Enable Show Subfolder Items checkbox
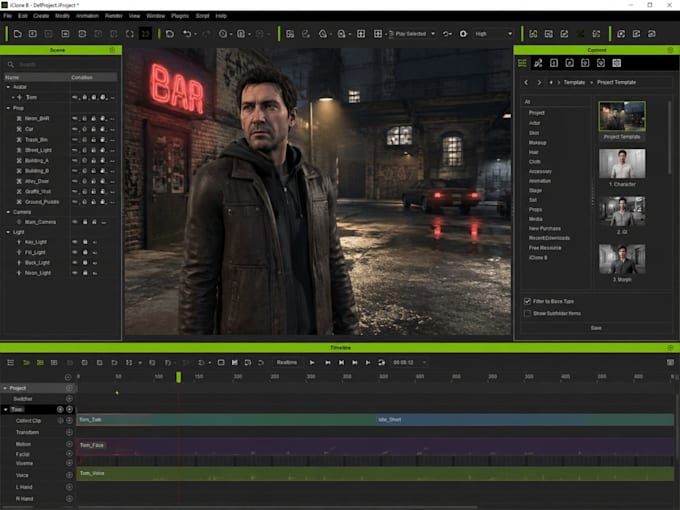This screenshot has width=680, height=510. pos(527,313)
